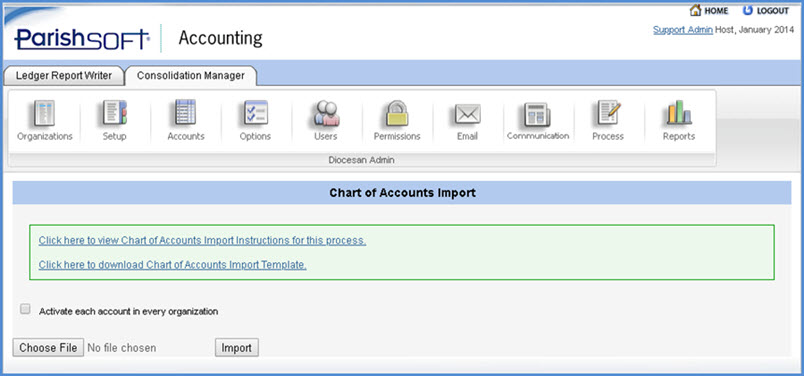Click the Choose File button
Image resolution: width=804 pixels, height=376 pixels.
coord(48,347)
